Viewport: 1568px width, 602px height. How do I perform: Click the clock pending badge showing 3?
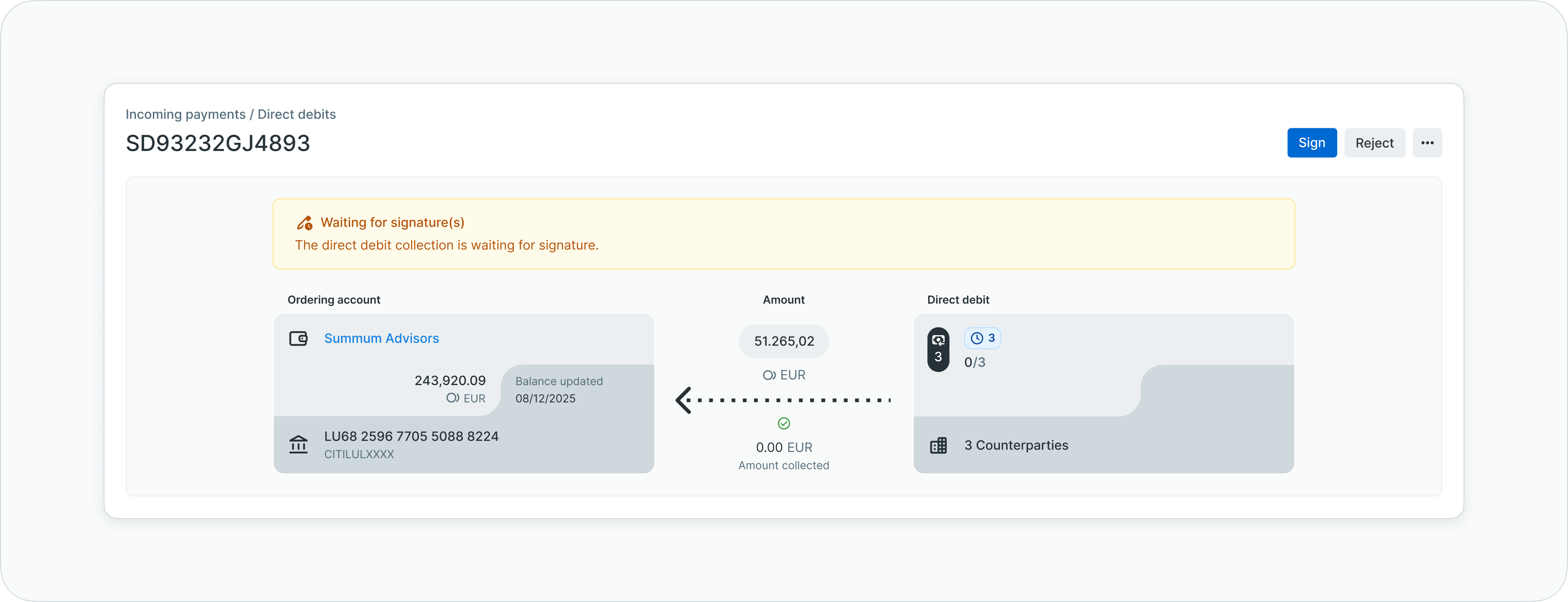point(982,339)
